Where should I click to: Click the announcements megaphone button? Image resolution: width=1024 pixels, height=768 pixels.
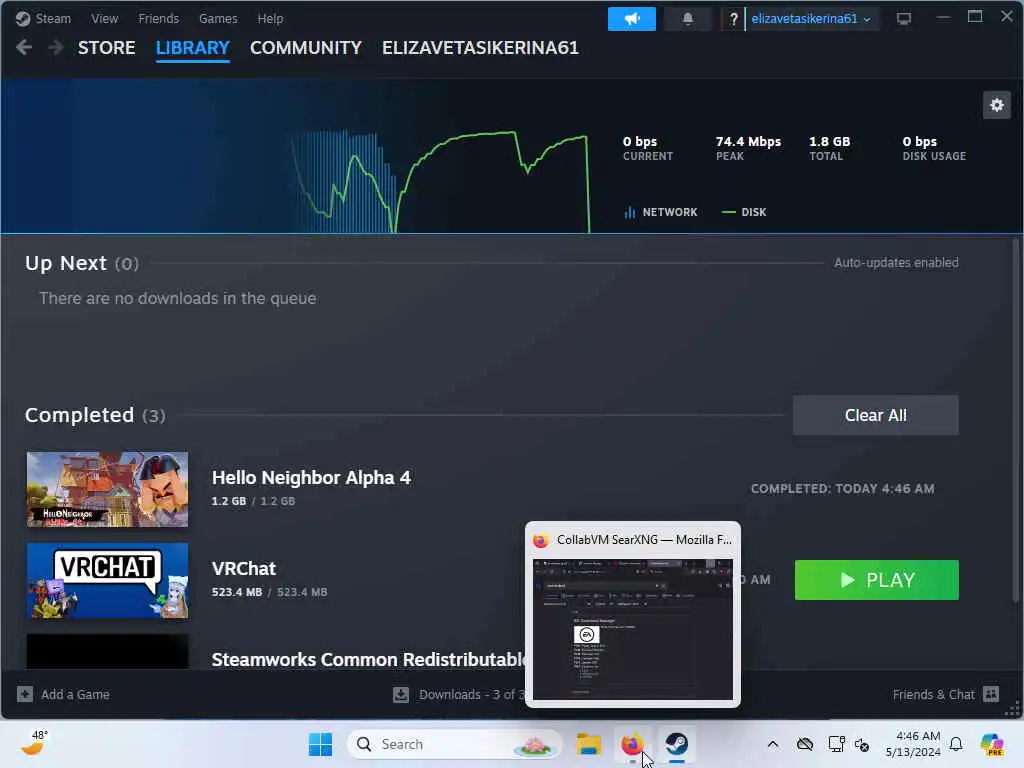click(632, 19)
